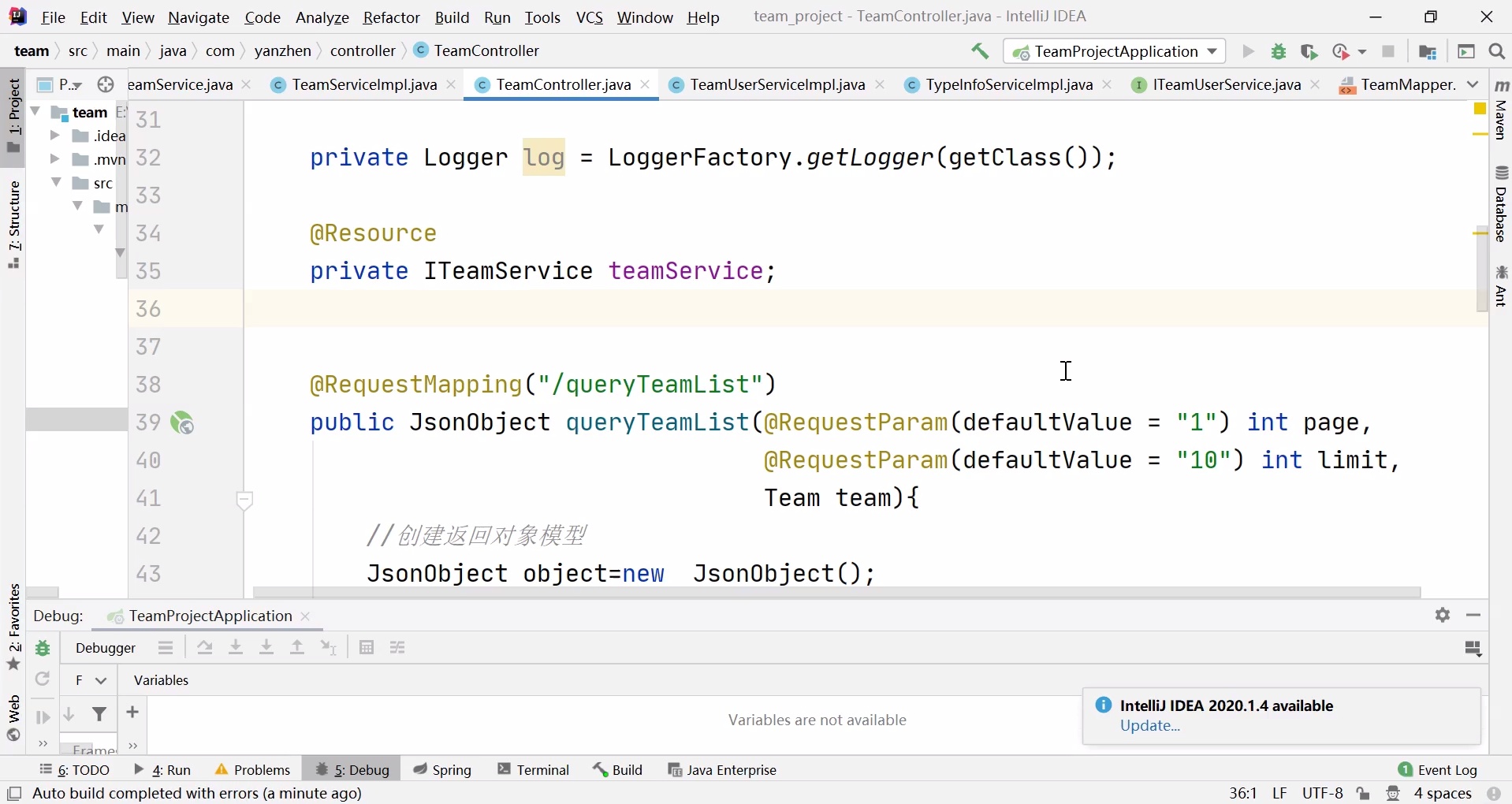Viewport: 1512px width, 804px height.
Task: Click the debug bug icon in top toolbar
Action: [x=1279, y=51]
